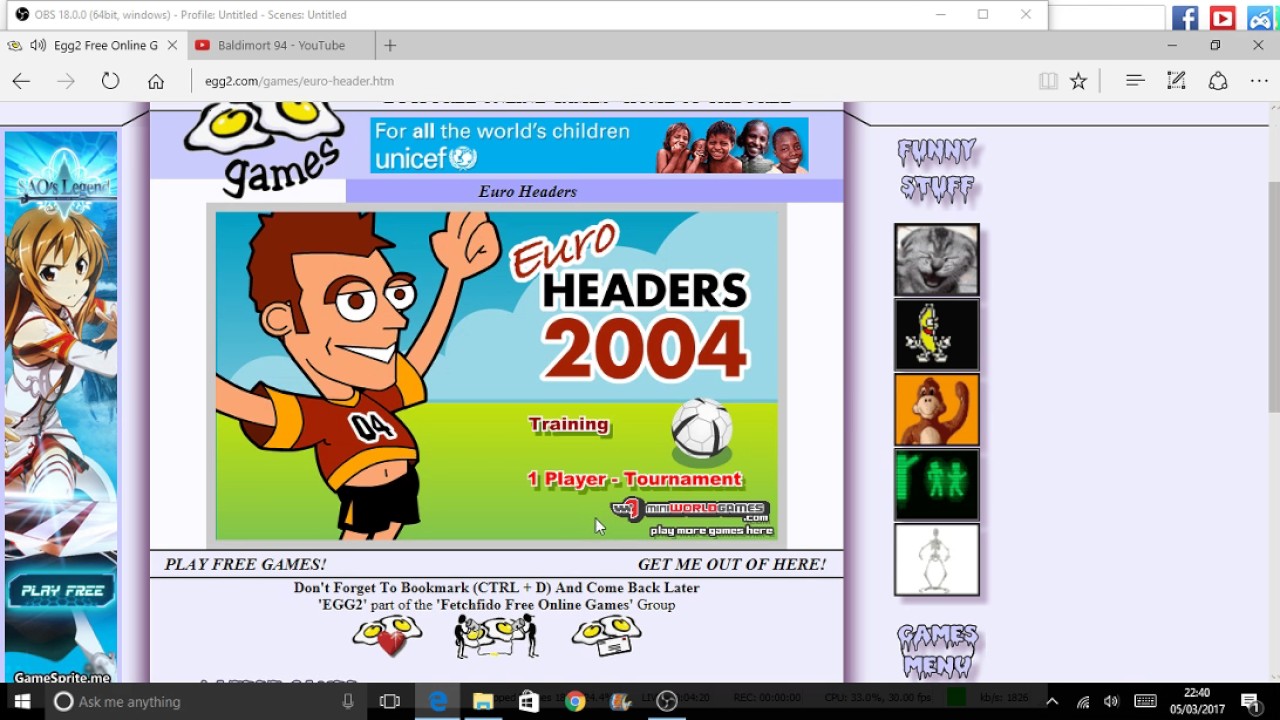Open the laughing cat thumbnail
The image size is (1280, 720).
[x=936, y=260]
